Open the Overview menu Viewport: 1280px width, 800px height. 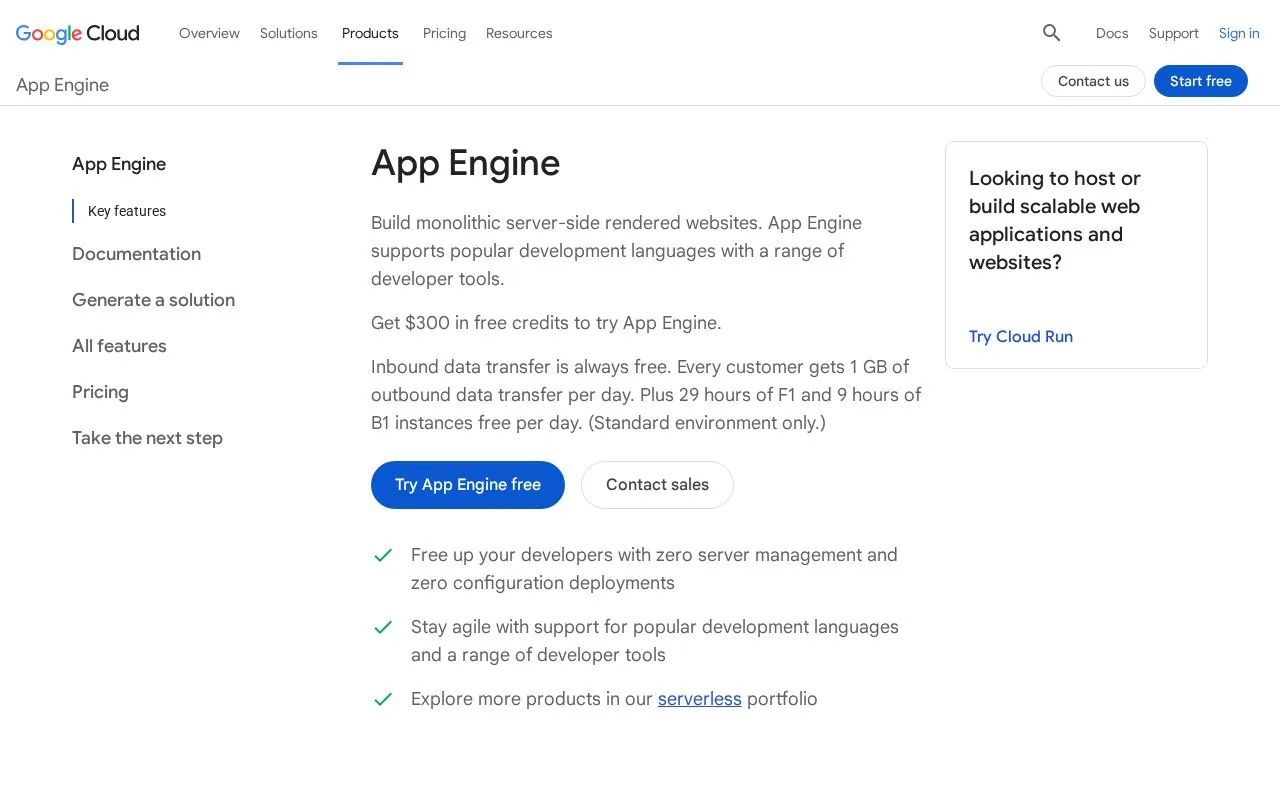pyautogui.click(x=209, y=33)
